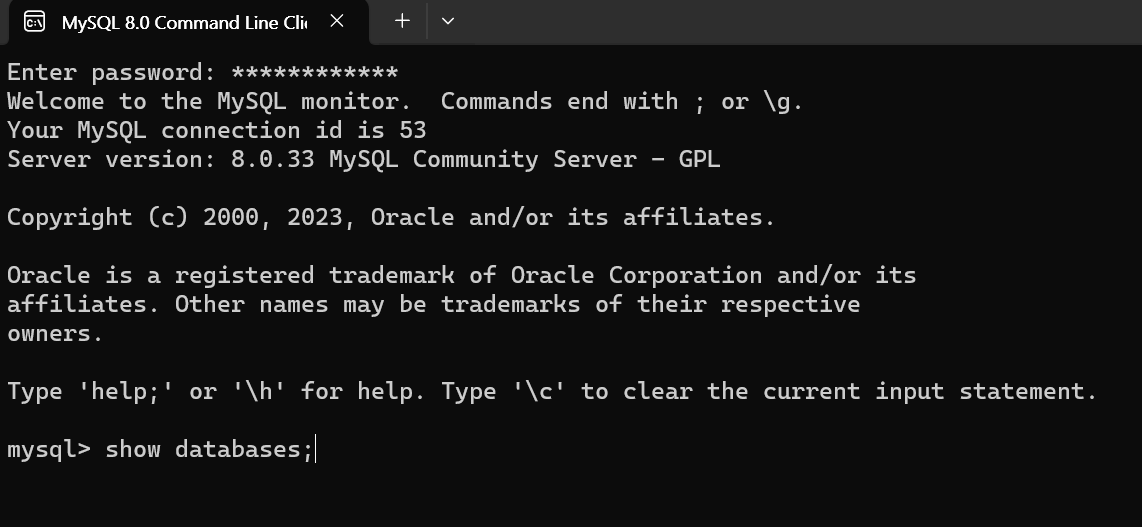Select the MySQL 8.0 Command Line Client tab title
1142x527 pixels.
pos(184,23)
